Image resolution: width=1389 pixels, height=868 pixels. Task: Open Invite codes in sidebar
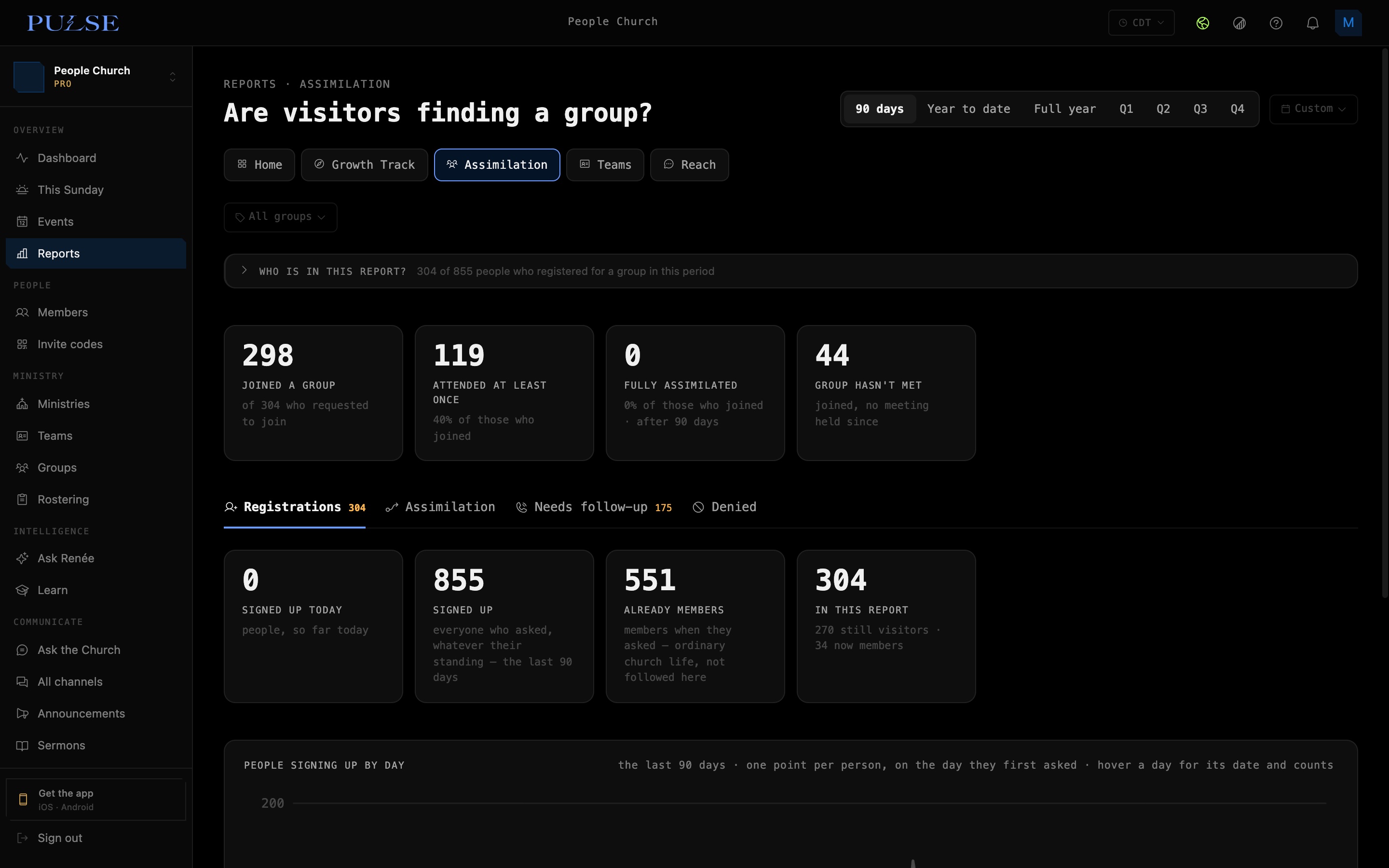click(x=96, y=344)
